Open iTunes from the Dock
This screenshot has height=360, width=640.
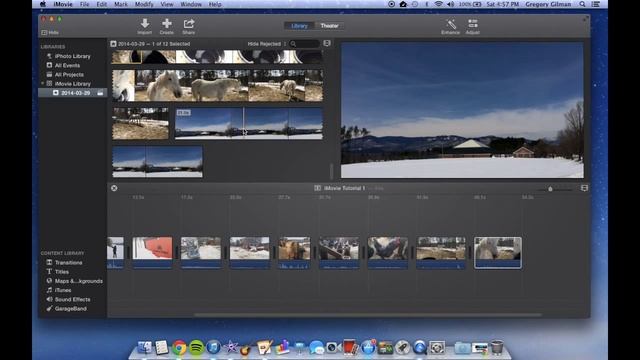coord(213,347)
